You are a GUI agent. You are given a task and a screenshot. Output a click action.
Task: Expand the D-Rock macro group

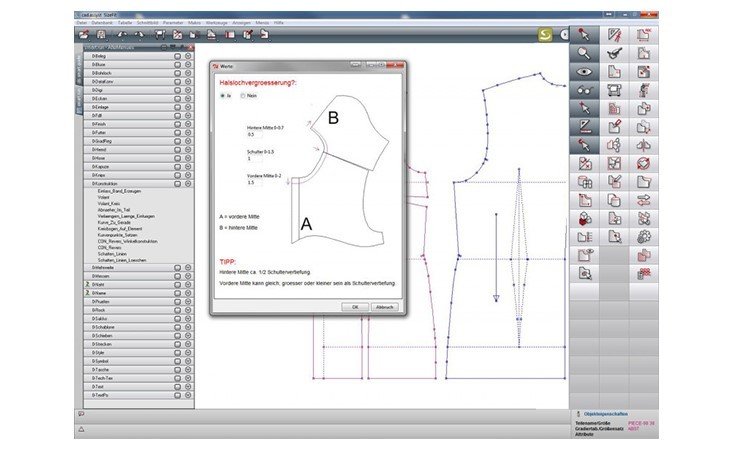pyautogui.click(x=187, y=310)
